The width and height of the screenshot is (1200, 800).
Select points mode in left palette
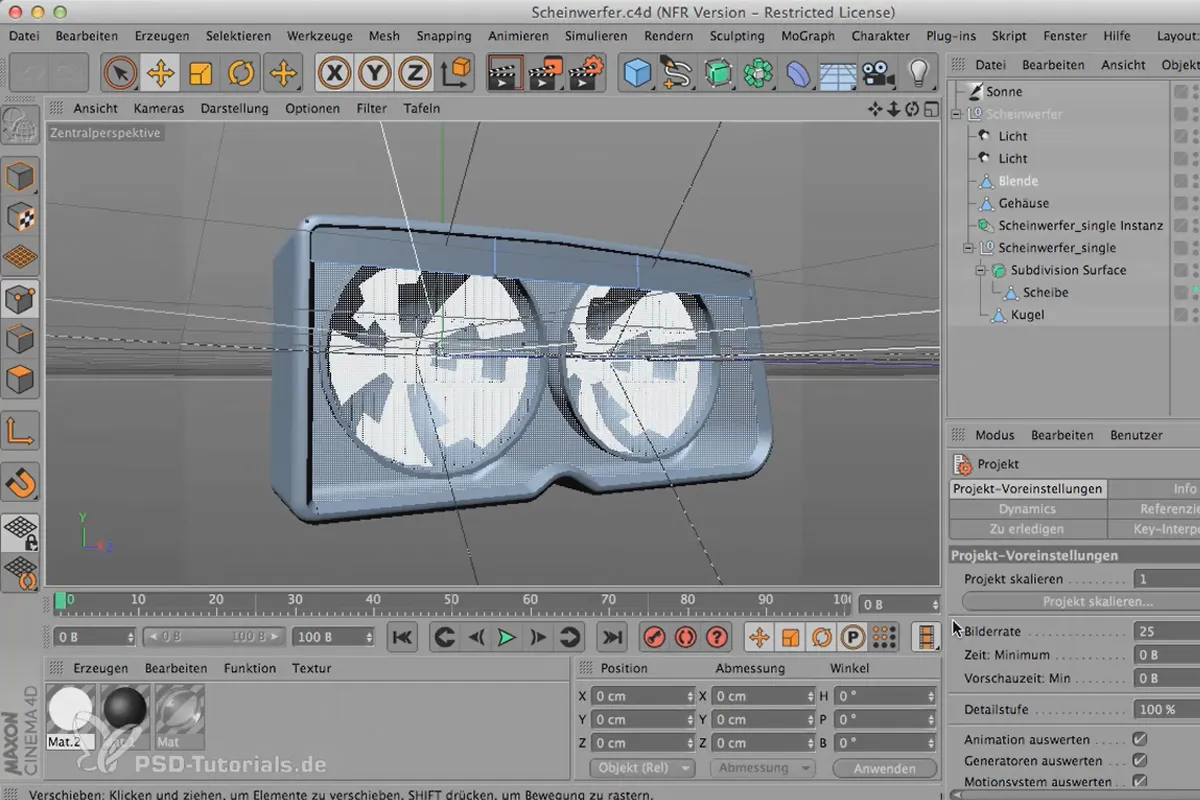point(20,298)
